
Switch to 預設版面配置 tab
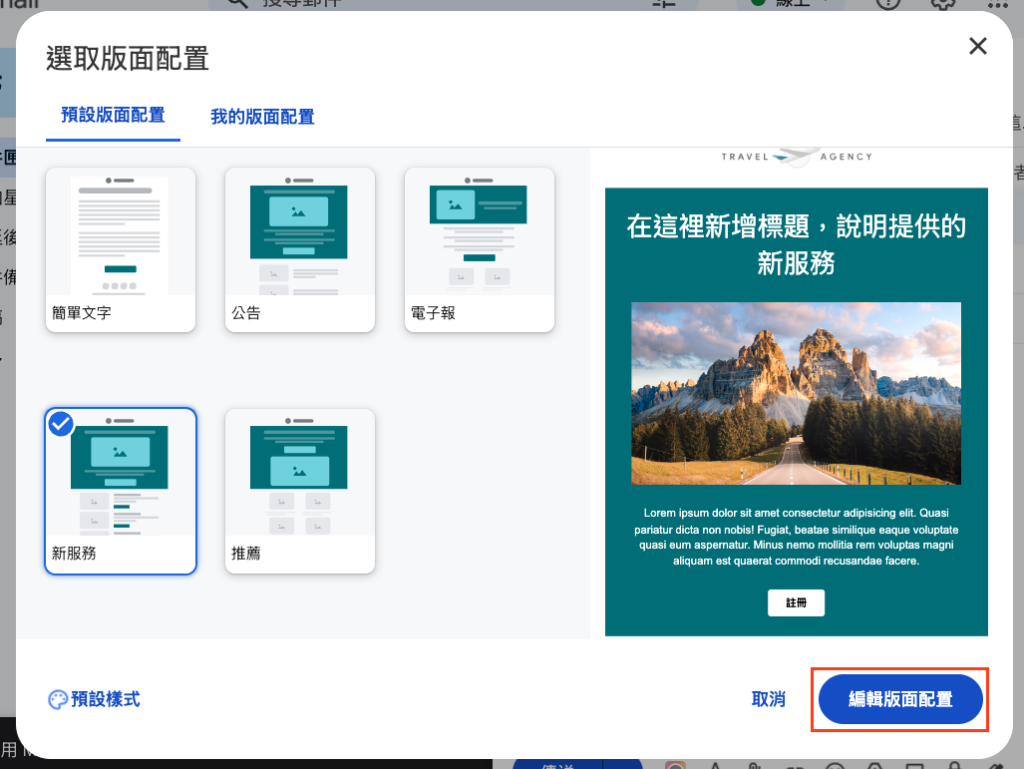click(113, 116)
